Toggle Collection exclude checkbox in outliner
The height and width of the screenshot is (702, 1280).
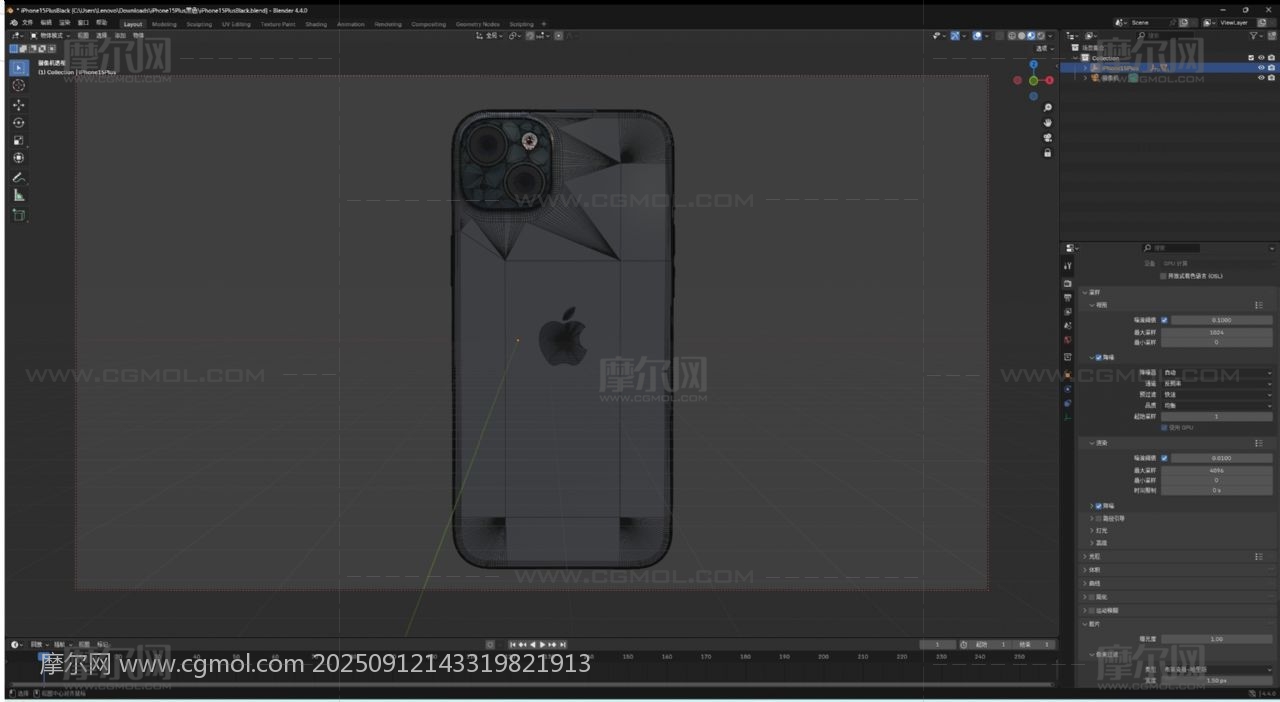tap(1251, 58)
